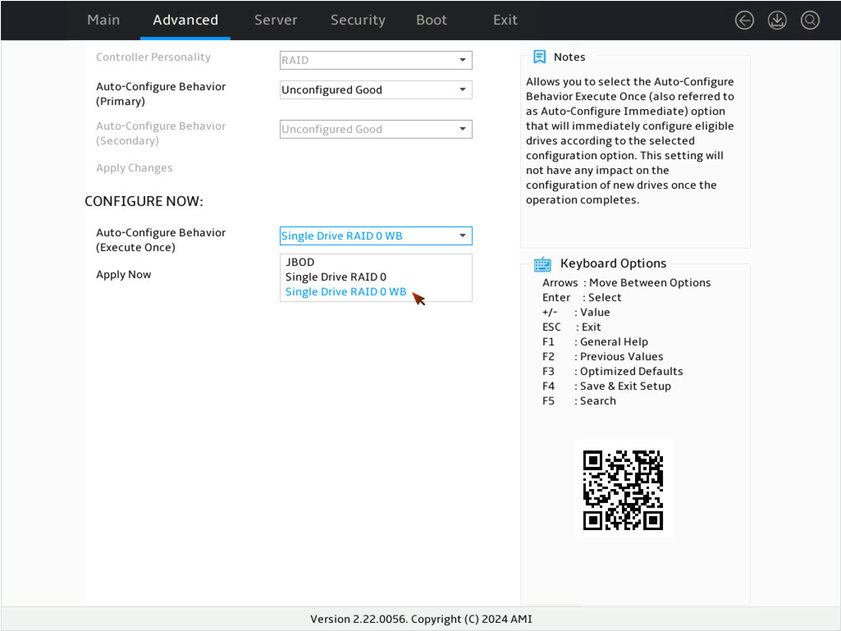Image resolution: width=841 pixels, height=631 pixels.
Task: Select Auto-Configure Behavior (Primary) label
Action: pyautogui.click(x=161, y=94)
